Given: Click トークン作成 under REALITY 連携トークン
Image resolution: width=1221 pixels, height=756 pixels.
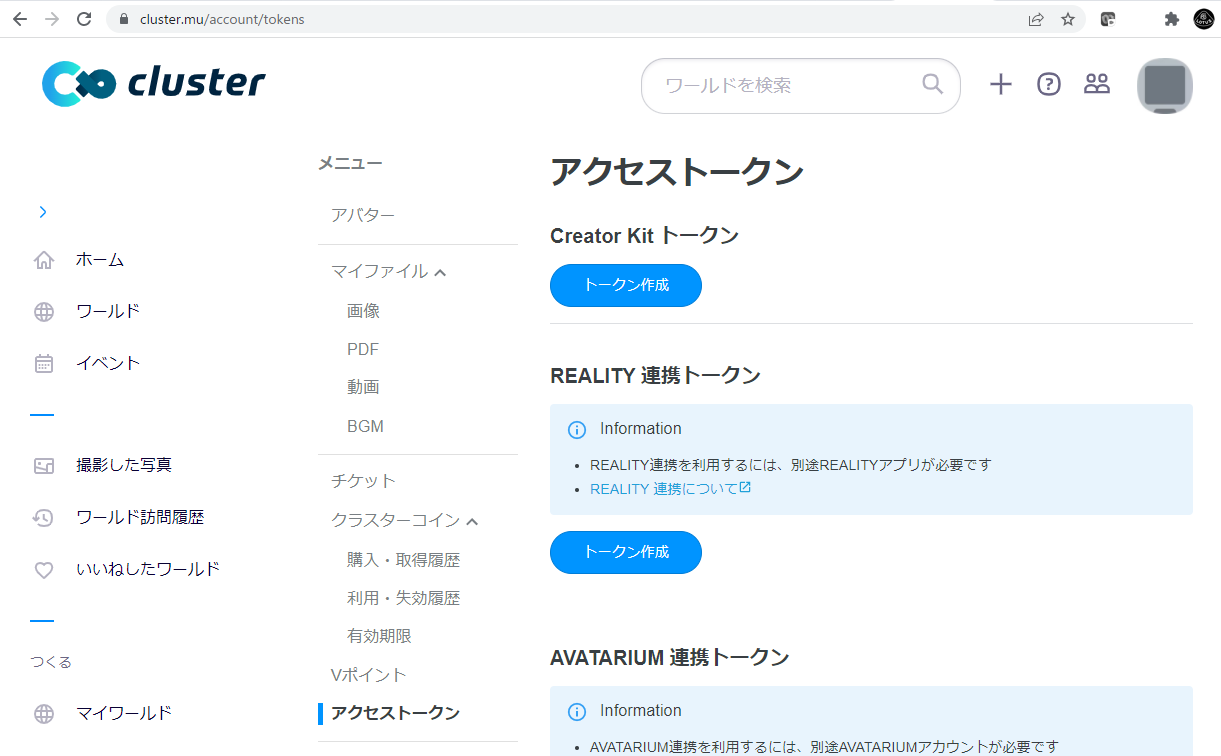Looking at the screenshot, I should [x=625, y=552].
